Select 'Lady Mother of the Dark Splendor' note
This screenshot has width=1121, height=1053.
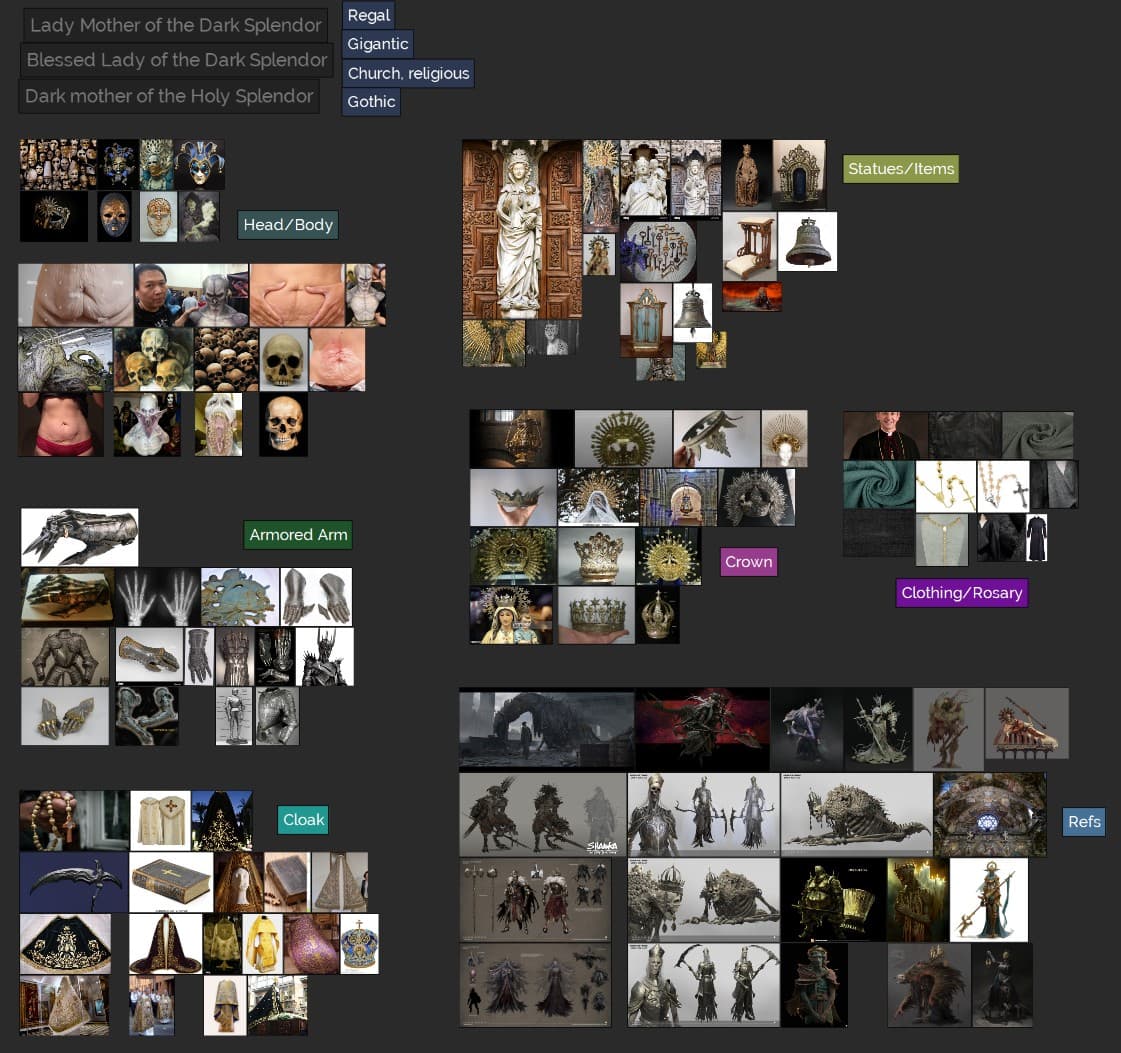click(175, 25)
